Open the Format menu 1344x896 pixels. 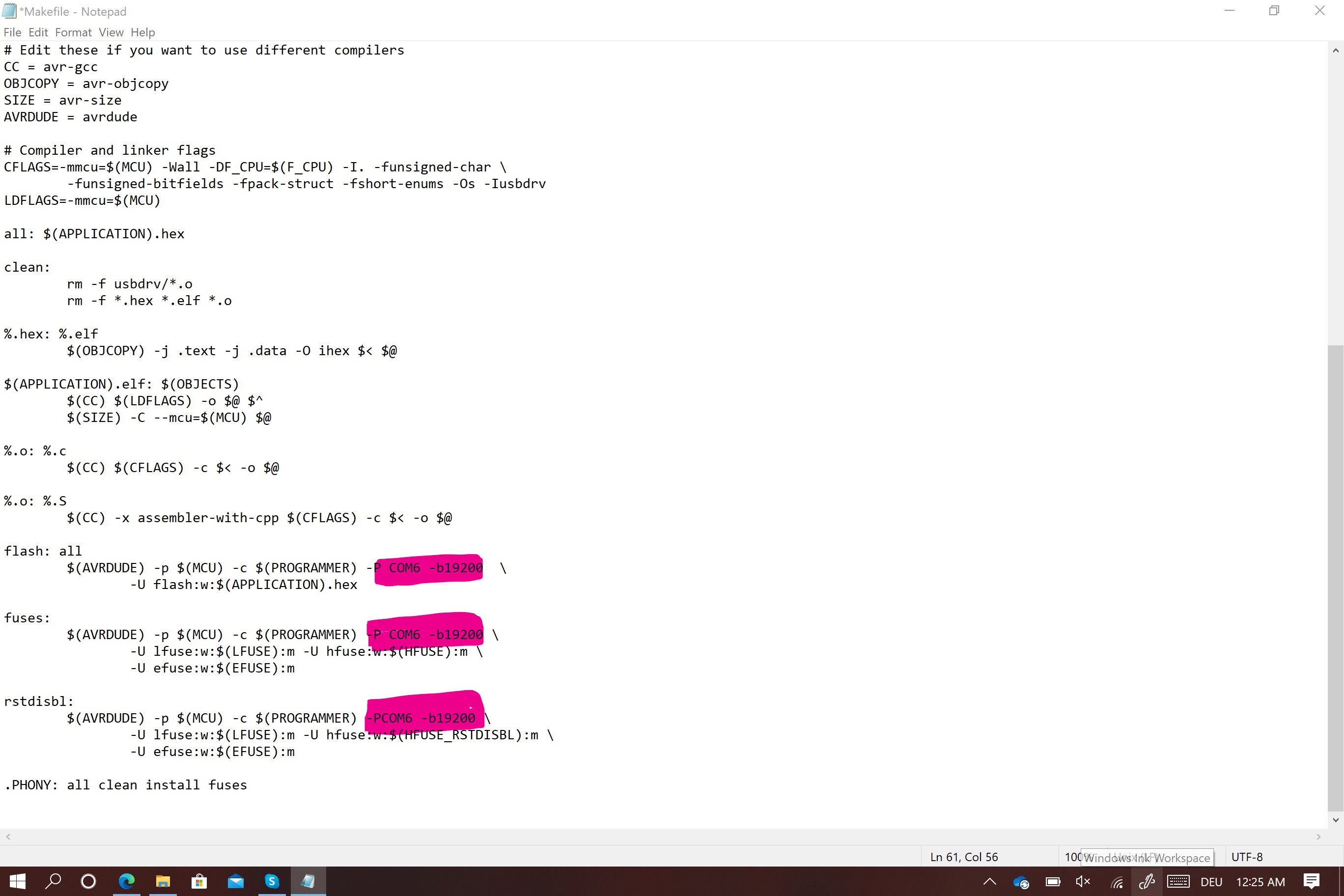click(x=73, y=32)
